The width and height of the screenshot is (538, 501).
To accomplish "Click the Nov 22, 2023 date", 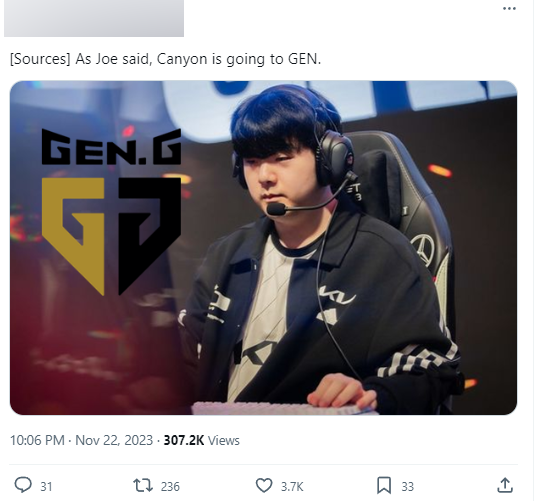I will point(114,440).
